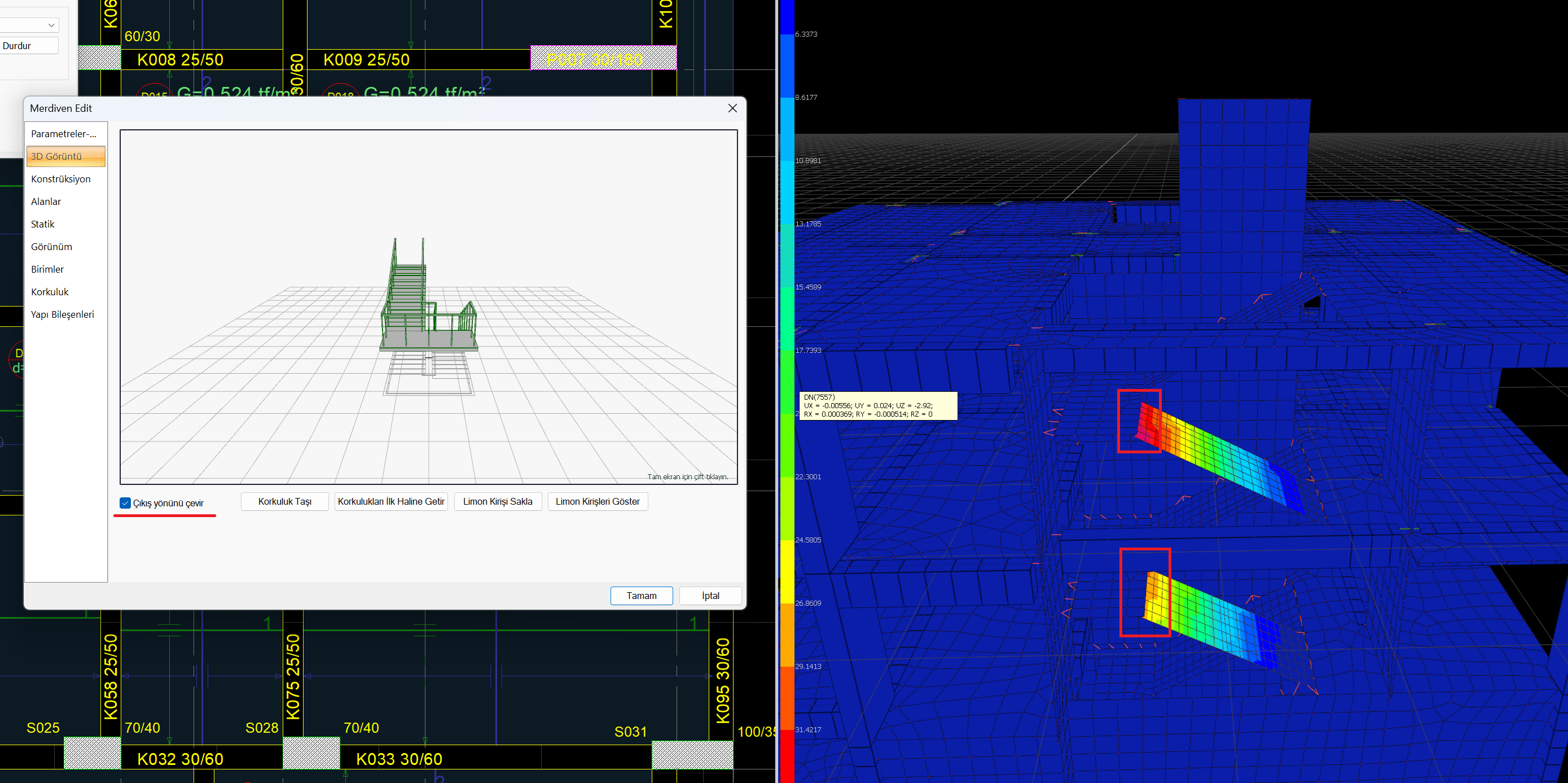Select the P007 30/180 wall label
1568x783 pixels.
[595, 60]
